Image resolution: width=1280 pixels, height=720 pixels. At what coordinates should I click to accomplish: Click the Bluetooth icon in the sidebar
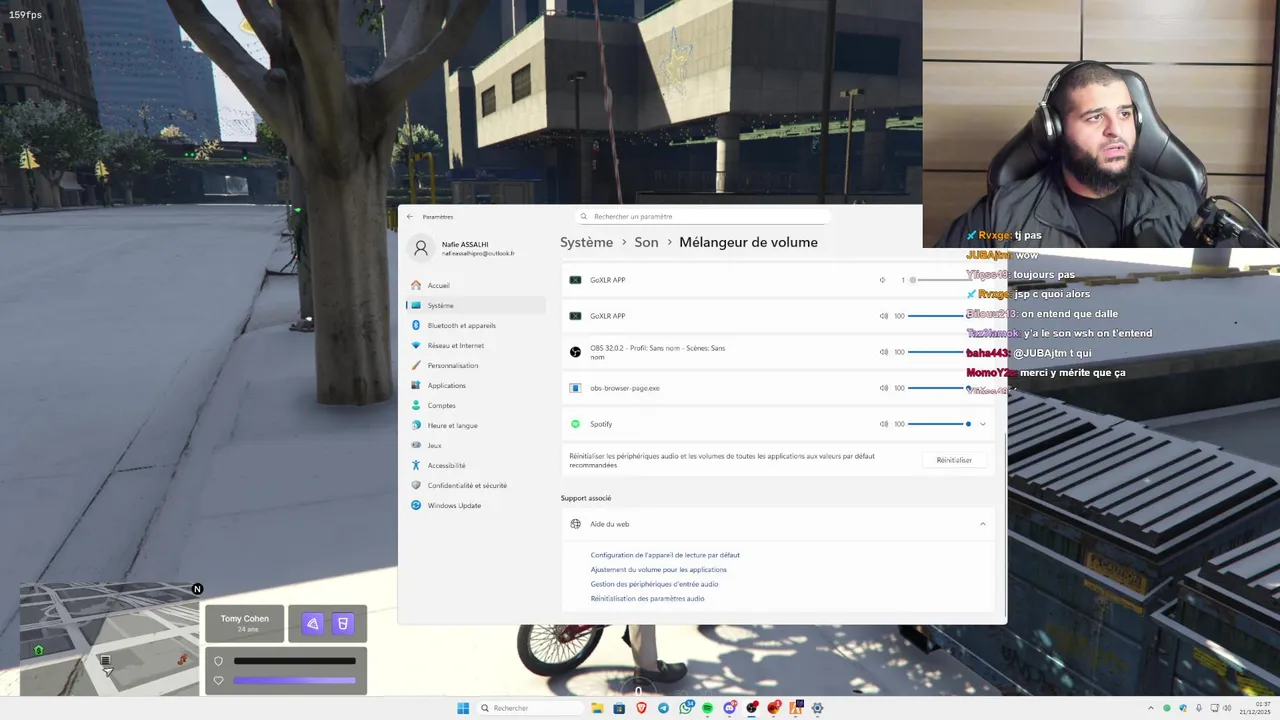[416, 325]
